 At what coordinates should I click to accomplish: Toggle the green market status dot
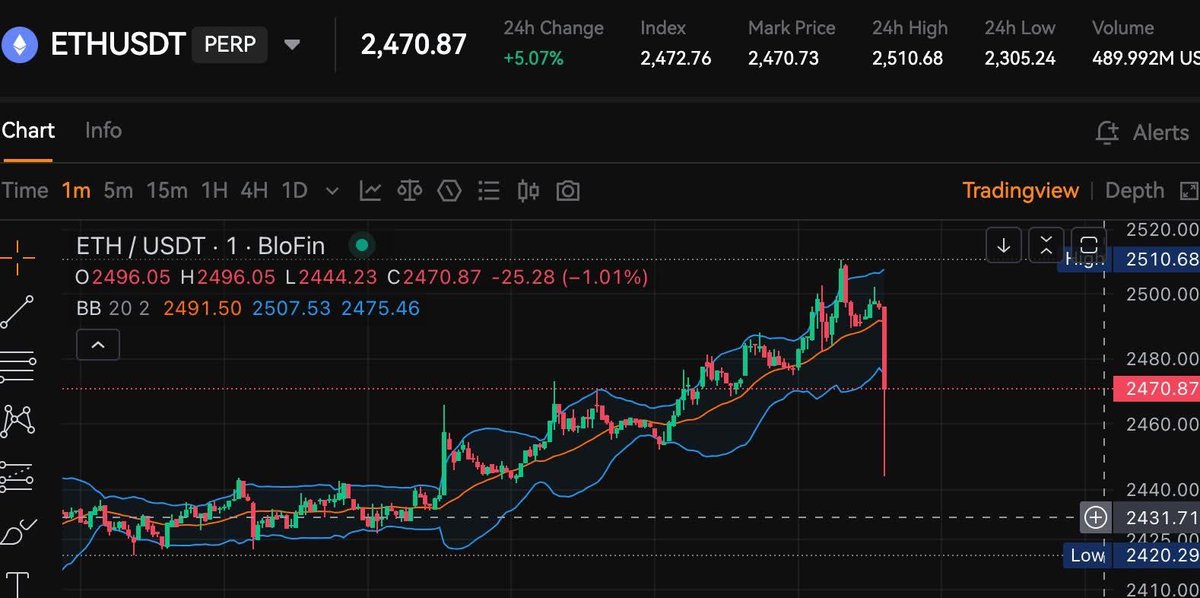[x=362, y=245]
